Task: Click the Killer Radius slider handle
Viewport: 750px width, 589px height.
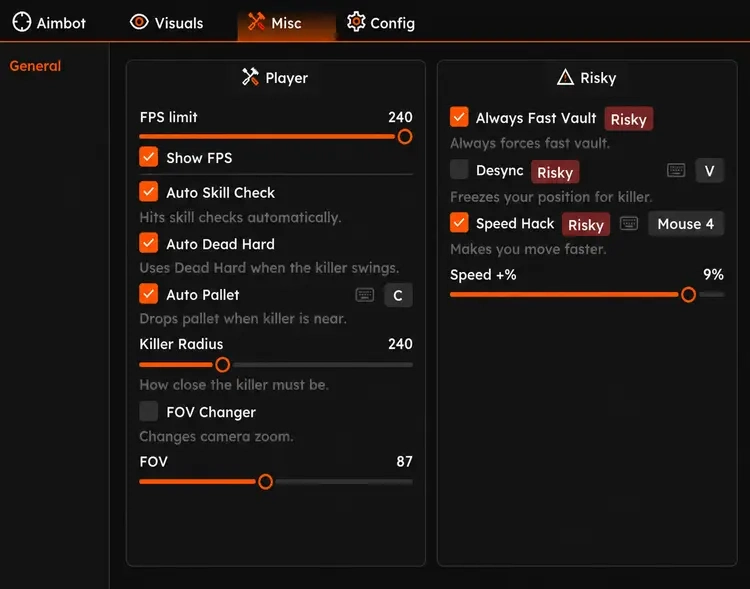Action: tap(222, 365)
